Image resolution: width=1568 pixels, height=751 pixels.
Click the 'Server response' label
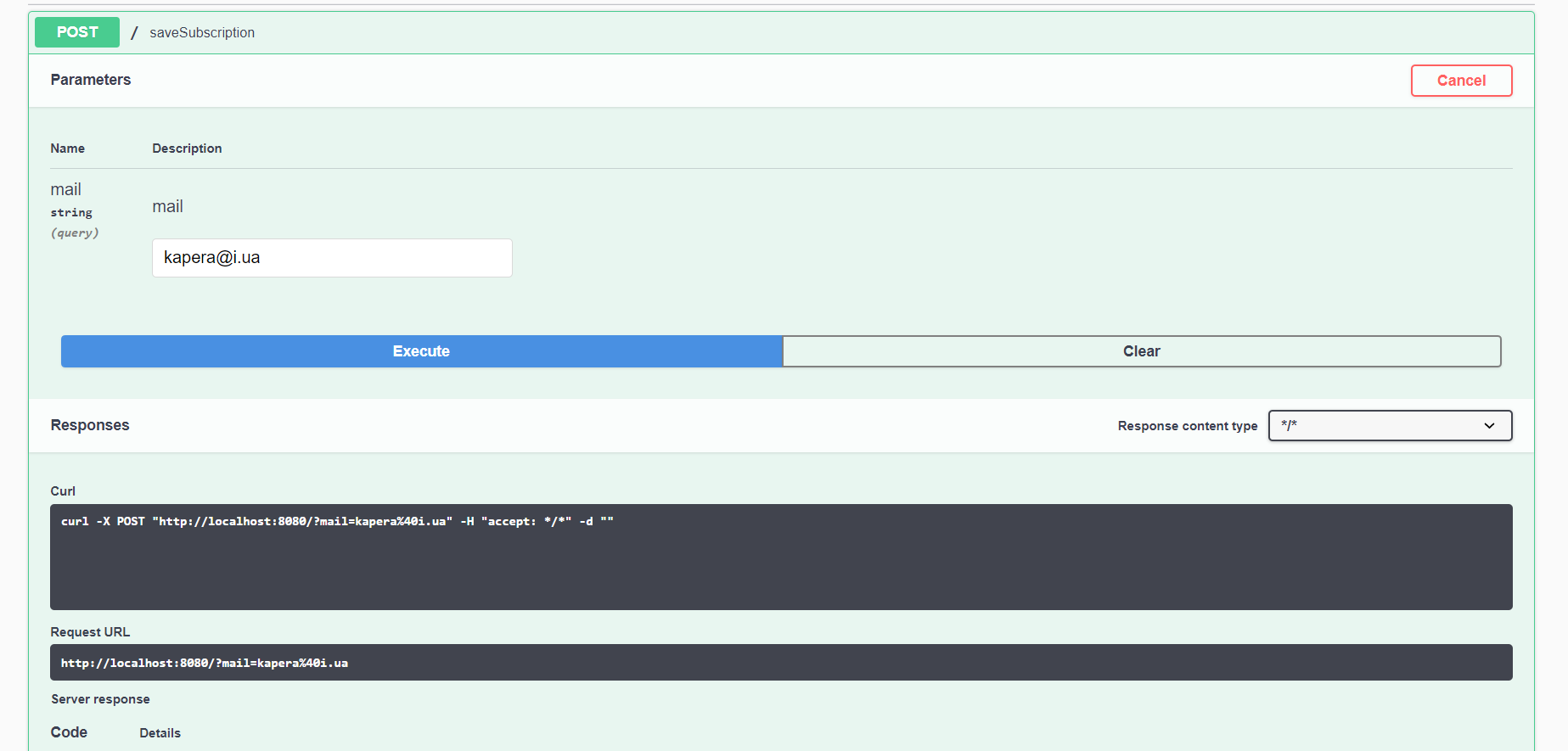(x=100, y=699)
